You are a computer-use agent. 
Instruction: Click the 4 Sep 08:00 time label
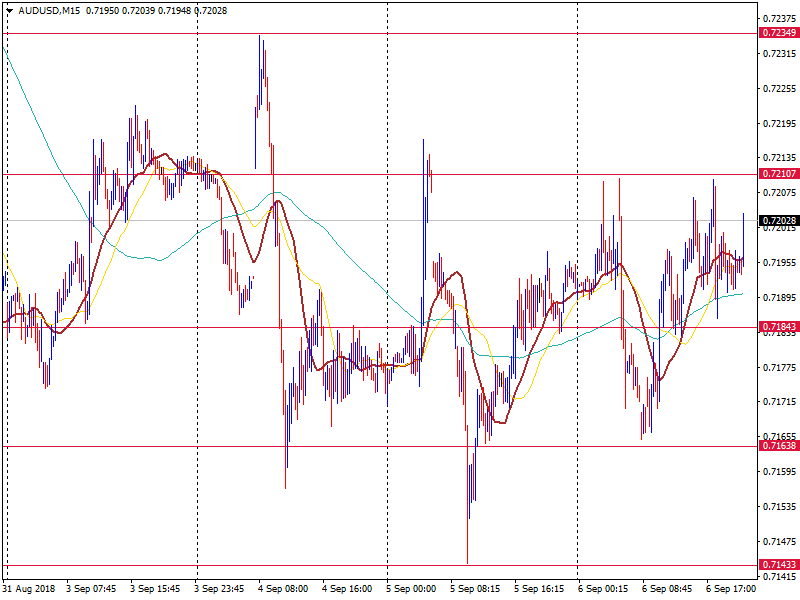coord(283,589)
